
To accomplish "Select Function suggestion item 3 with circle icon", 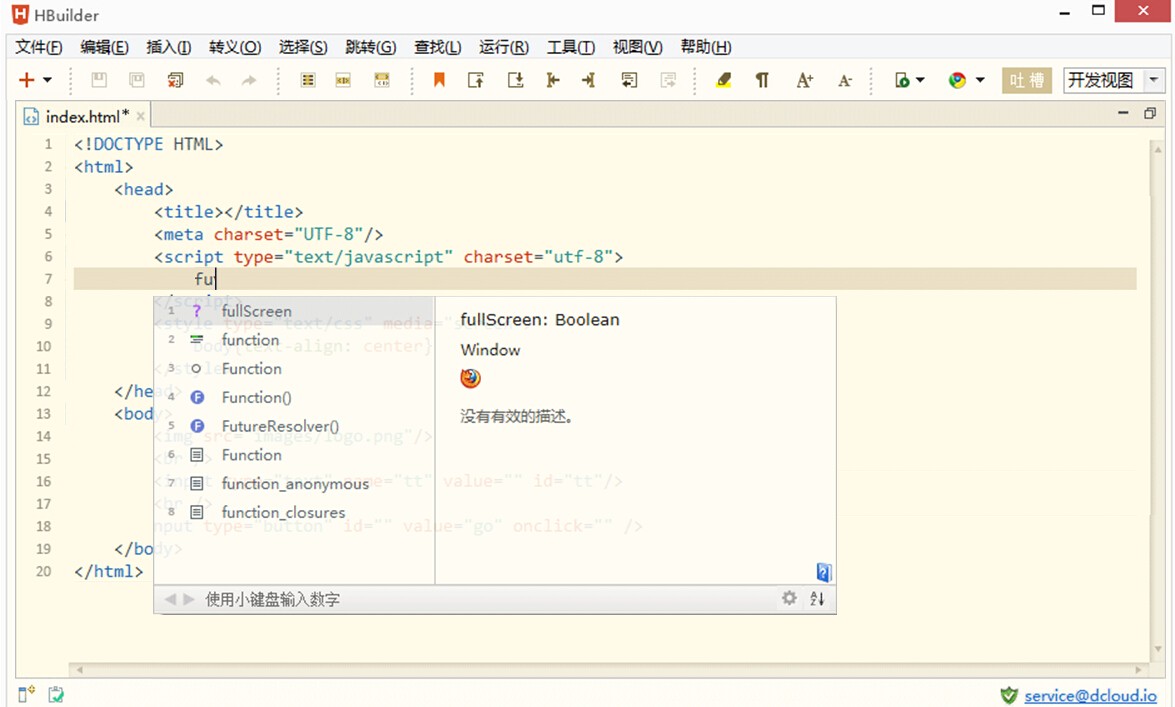I will pos(294,368).
